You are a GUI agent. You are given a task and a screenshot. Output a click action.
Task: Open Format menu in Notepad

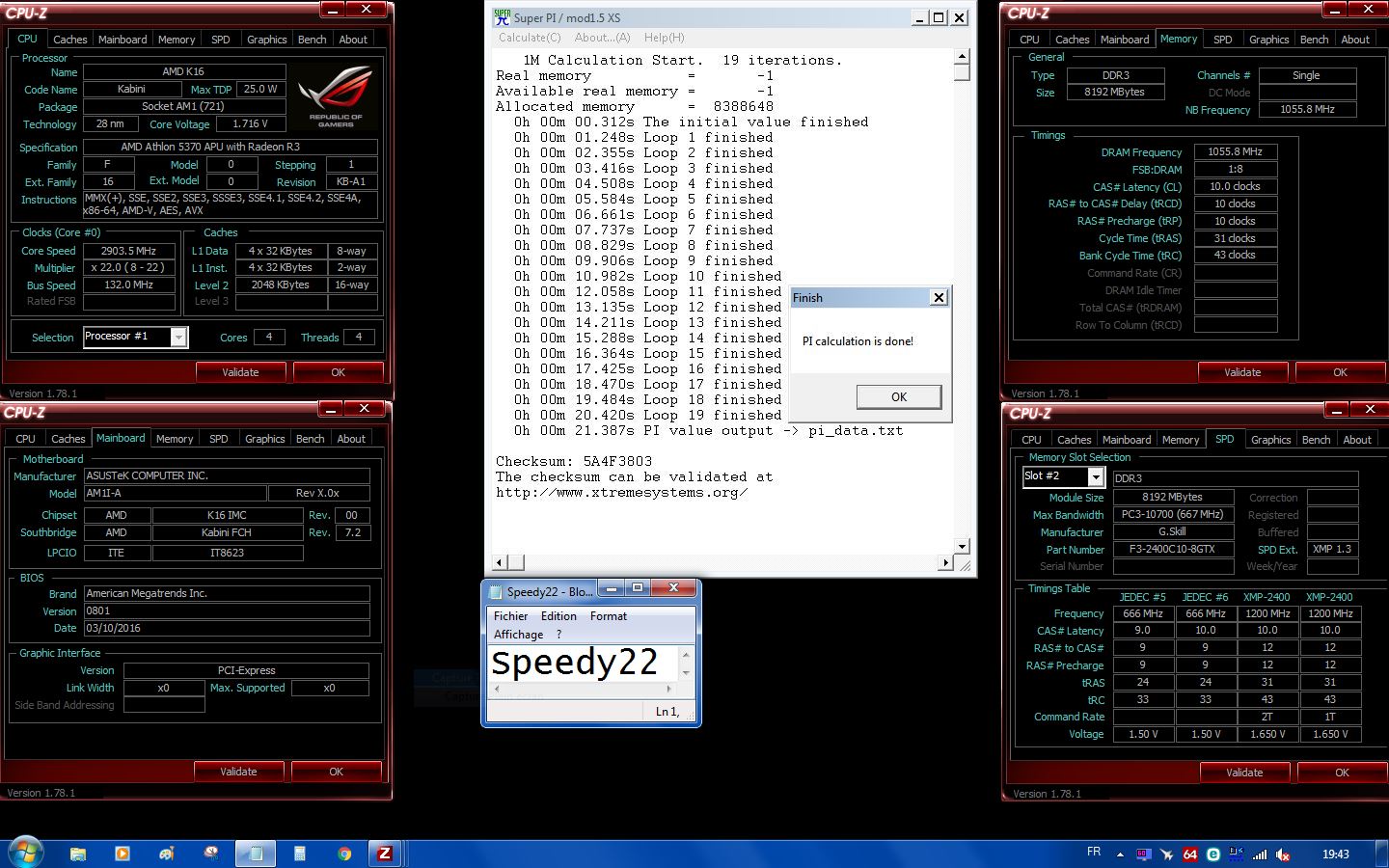click(x=609, y=616)
